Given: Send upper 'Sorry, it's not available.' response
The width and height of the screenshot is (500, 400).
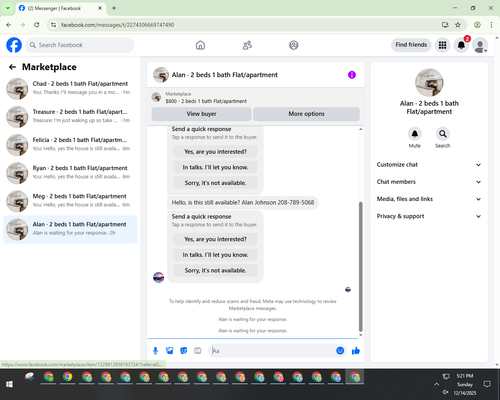Looking at the screenshot, I should (x=215, y=183).
